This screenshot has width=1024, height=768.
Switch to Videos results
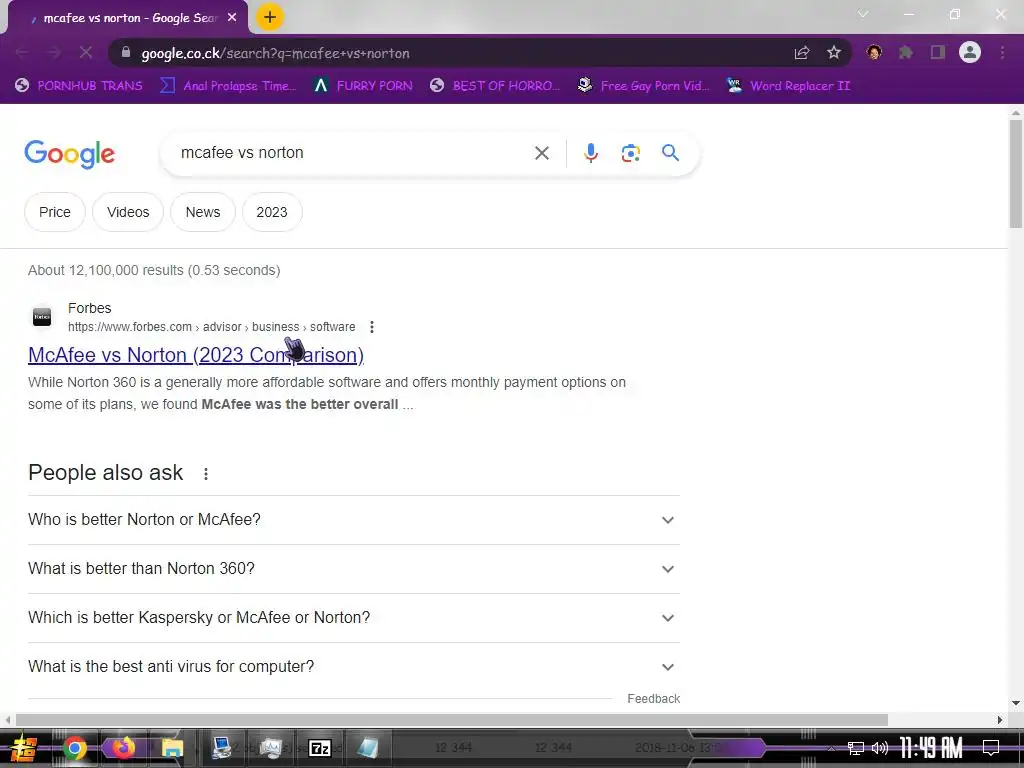(x=128, y=212)
